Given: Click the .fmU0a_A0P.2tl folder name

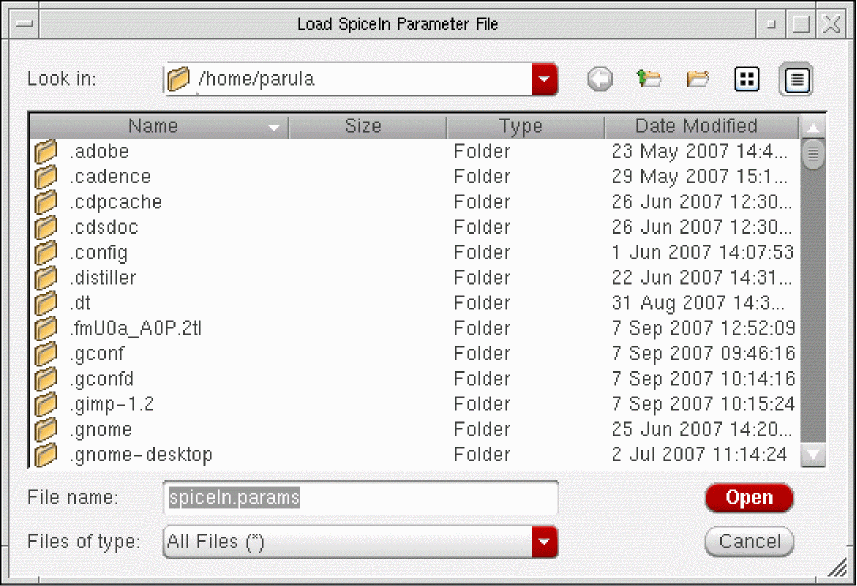Looking at the screenshot, I should click(136, 329).
